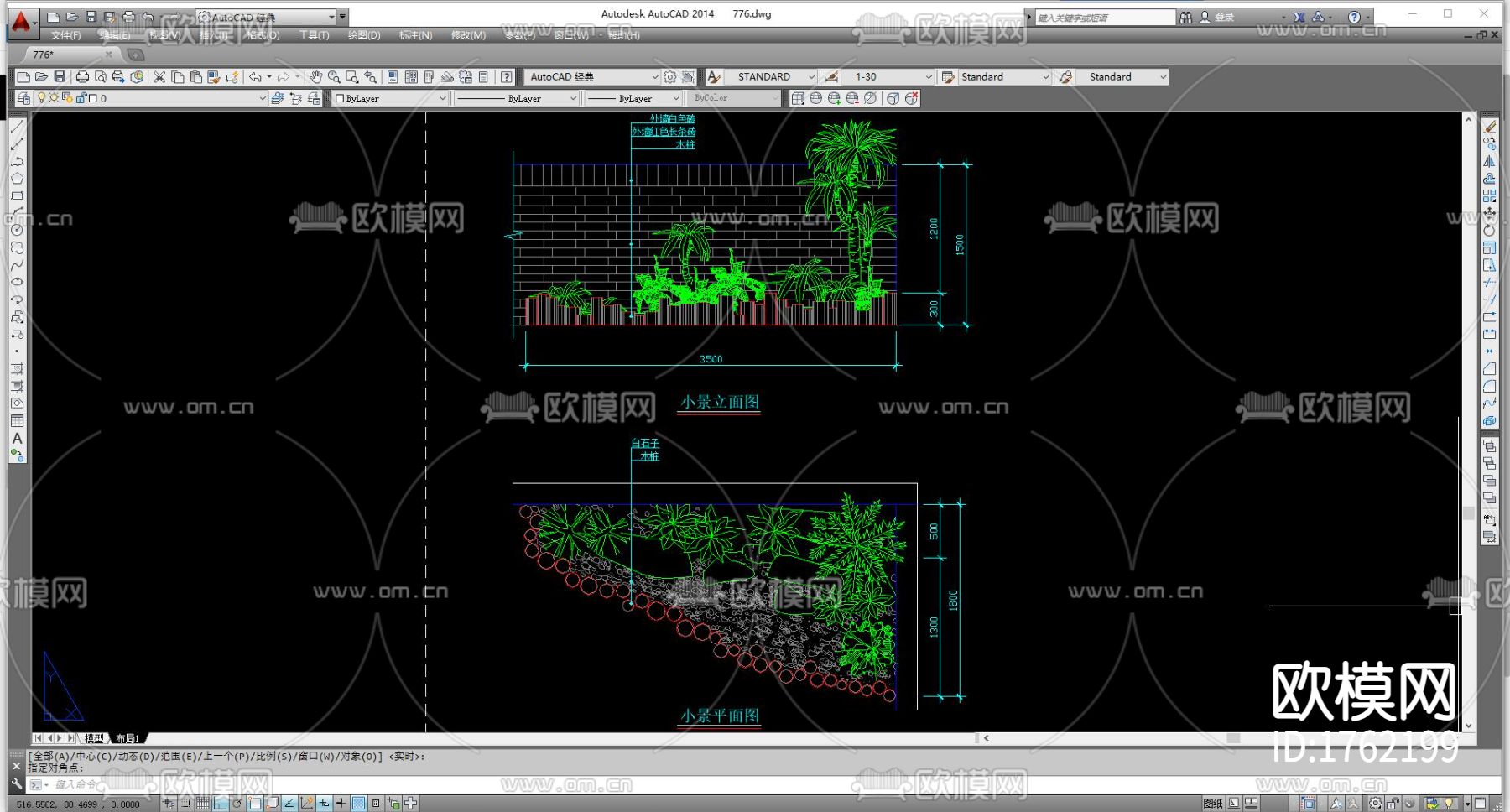Click the Cut scissors icon
Screen dimensions: 1510x812
tap(159, 77)
